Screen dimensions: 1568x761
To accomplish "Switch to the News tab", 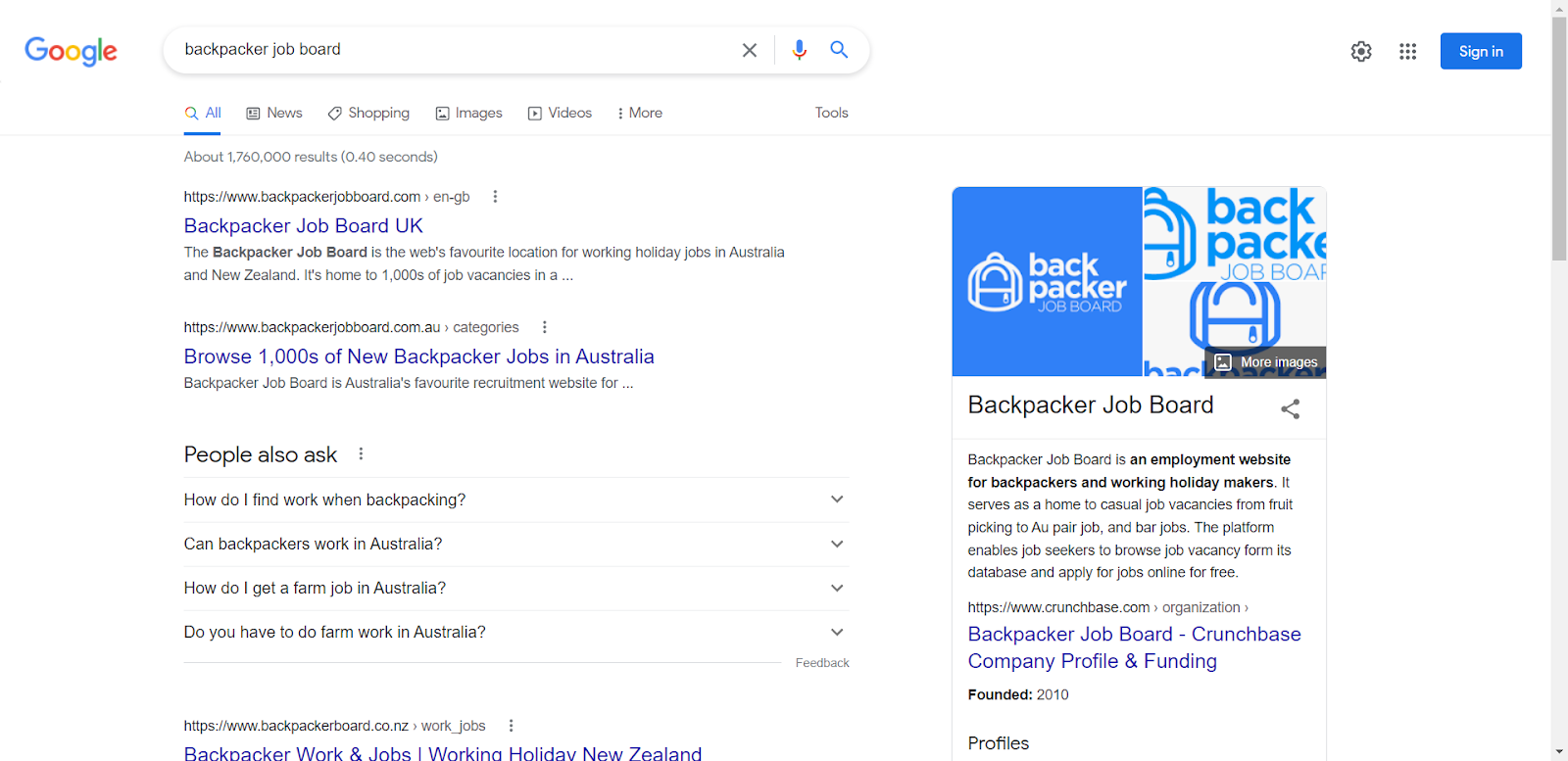I will point(274,114).
